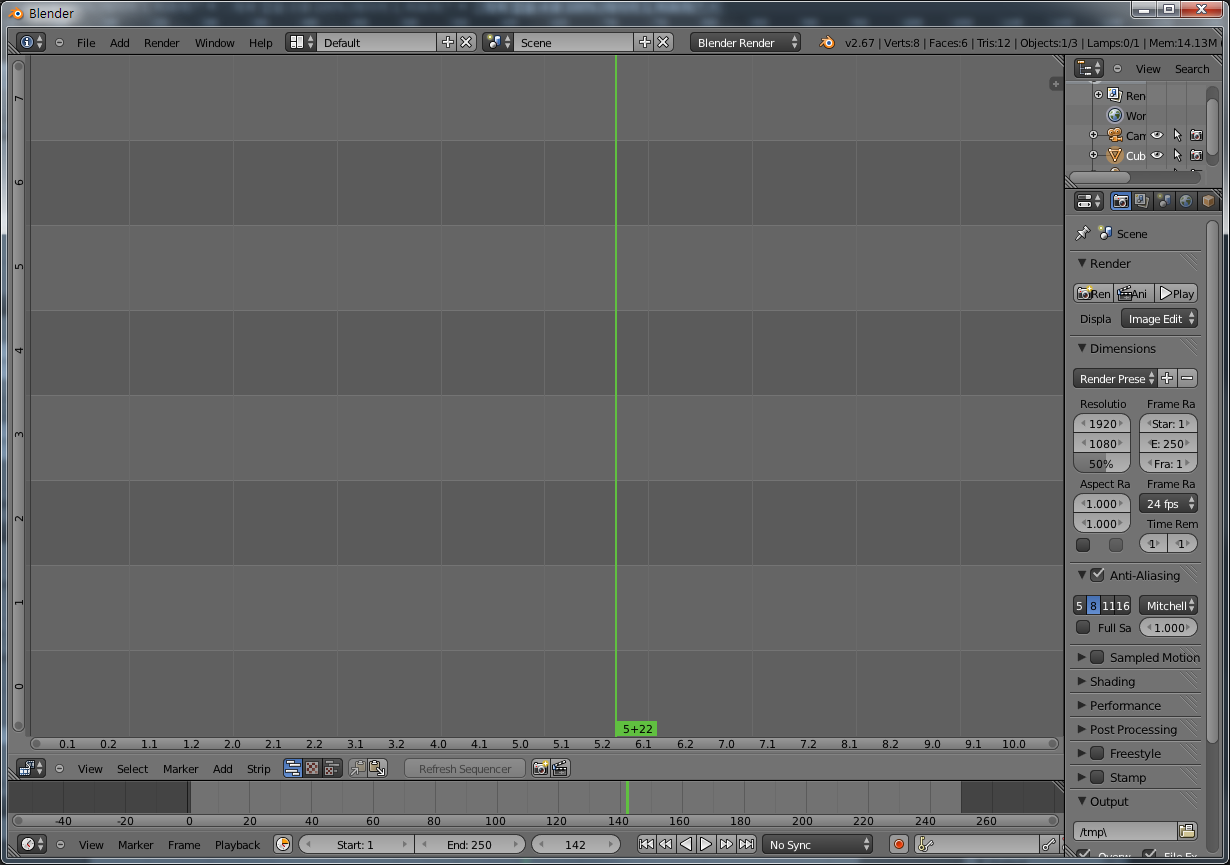Open the Mitchell filter dropdown
Image resolution: width=1230 pixels, height=865 pixels.
[x=1168, y=606]
